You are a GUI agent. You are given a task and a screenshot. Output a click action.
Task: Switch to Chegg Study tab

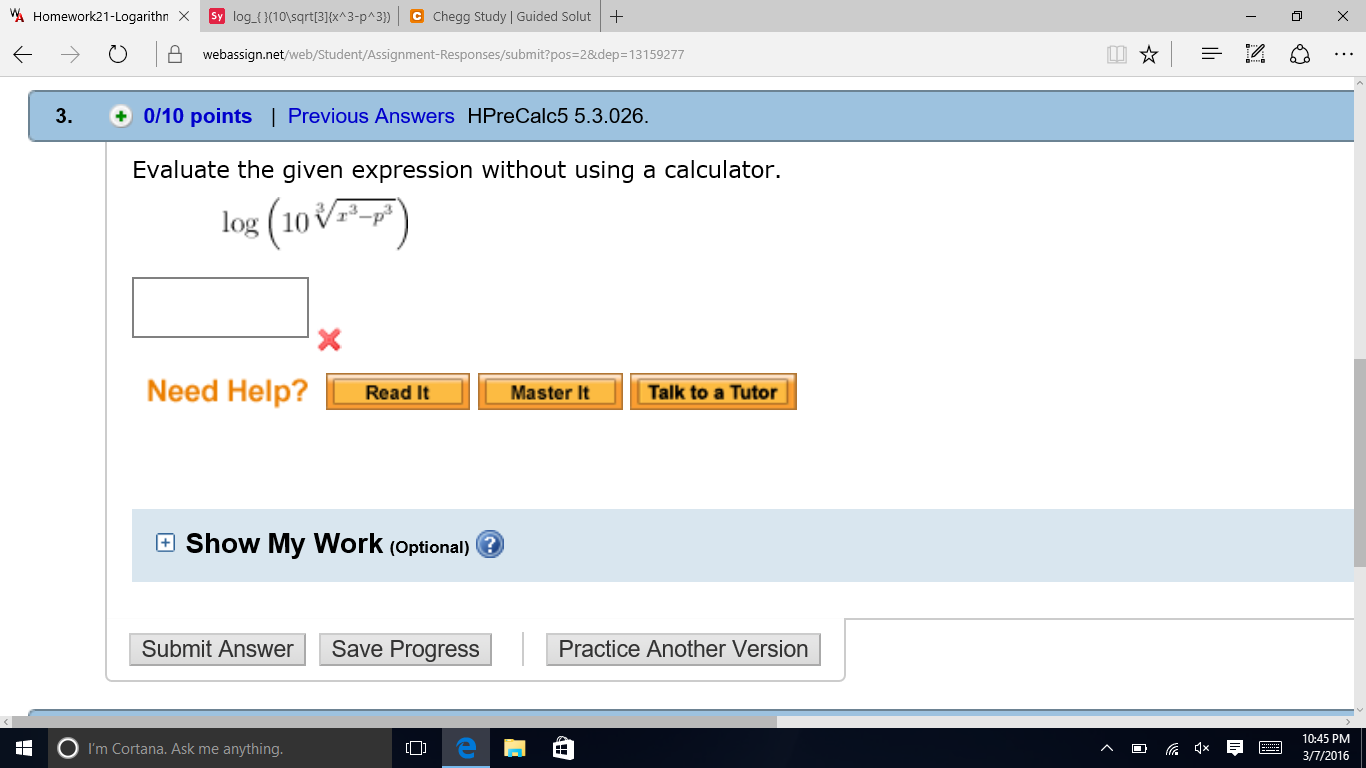pos(499,16)
